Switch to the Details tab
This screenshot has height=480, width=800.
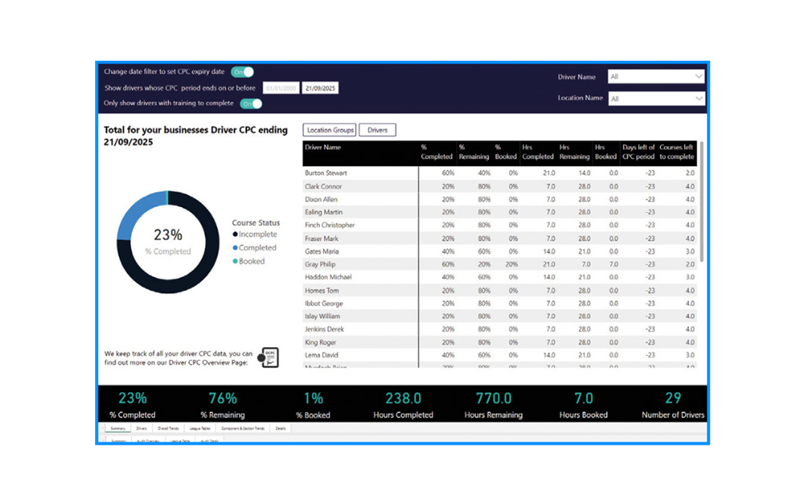[x=281, y=428]
